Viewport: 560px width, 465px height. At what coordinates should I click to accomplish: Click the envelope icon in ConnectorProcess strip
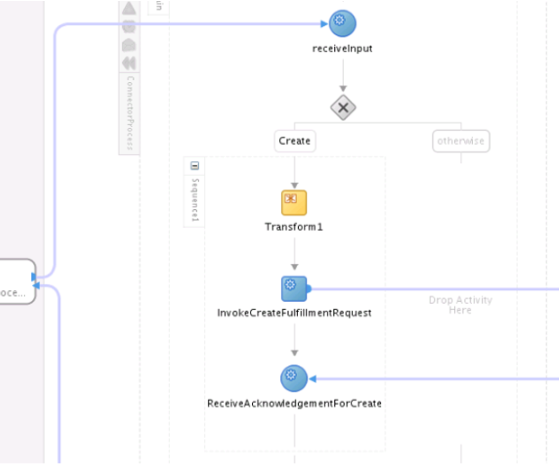pos(129,45)
